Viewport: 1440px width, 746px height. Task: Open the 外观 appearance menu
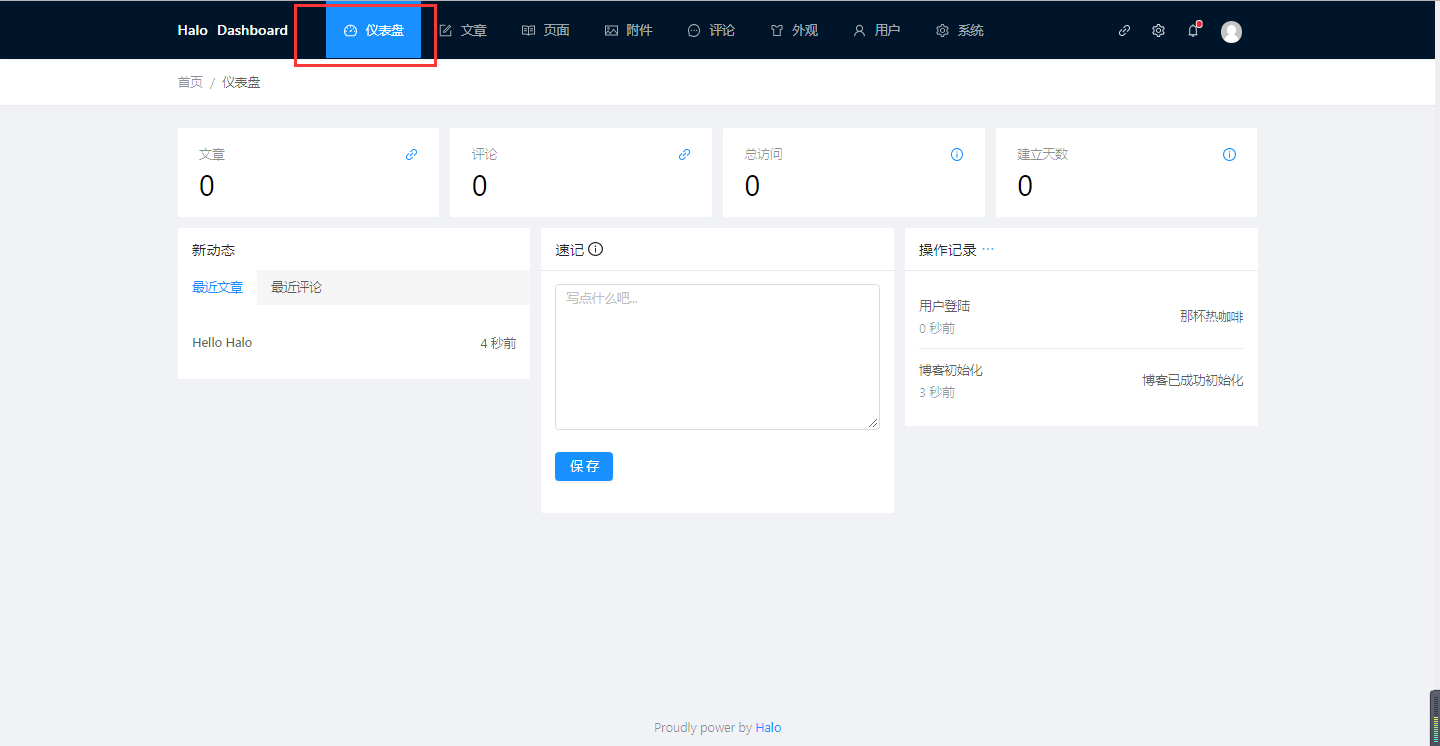pyautogui.click(x=794, y=30)
